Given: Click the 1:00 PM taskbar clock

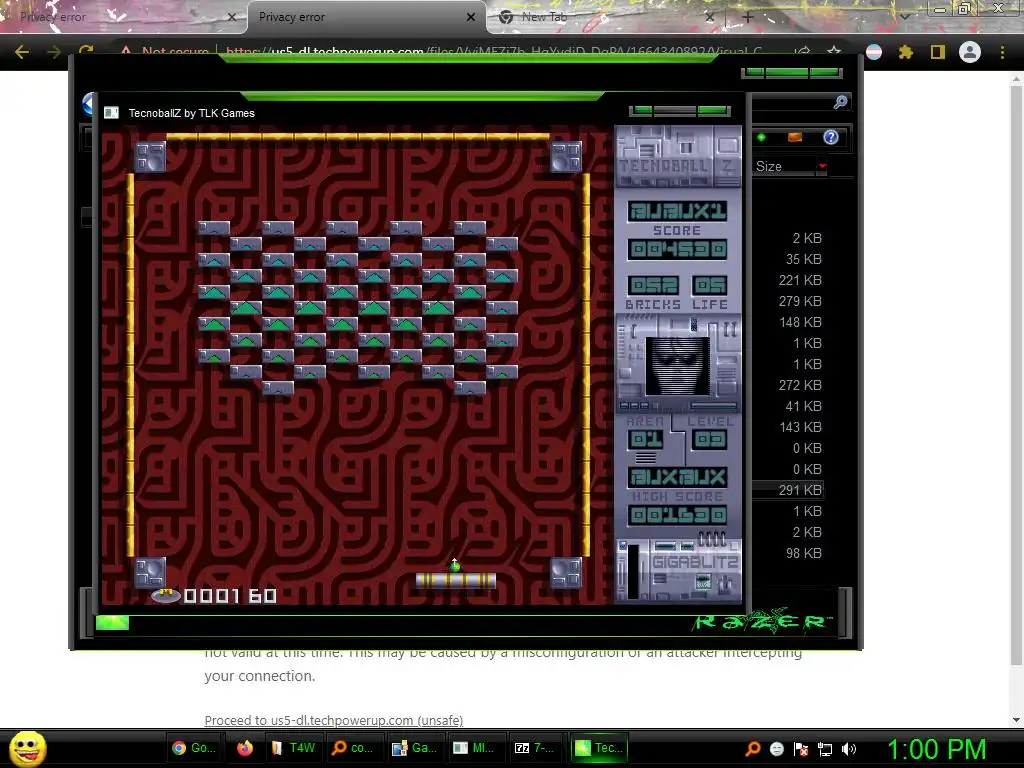Looking at the screenshot, I should click(936, 749).
